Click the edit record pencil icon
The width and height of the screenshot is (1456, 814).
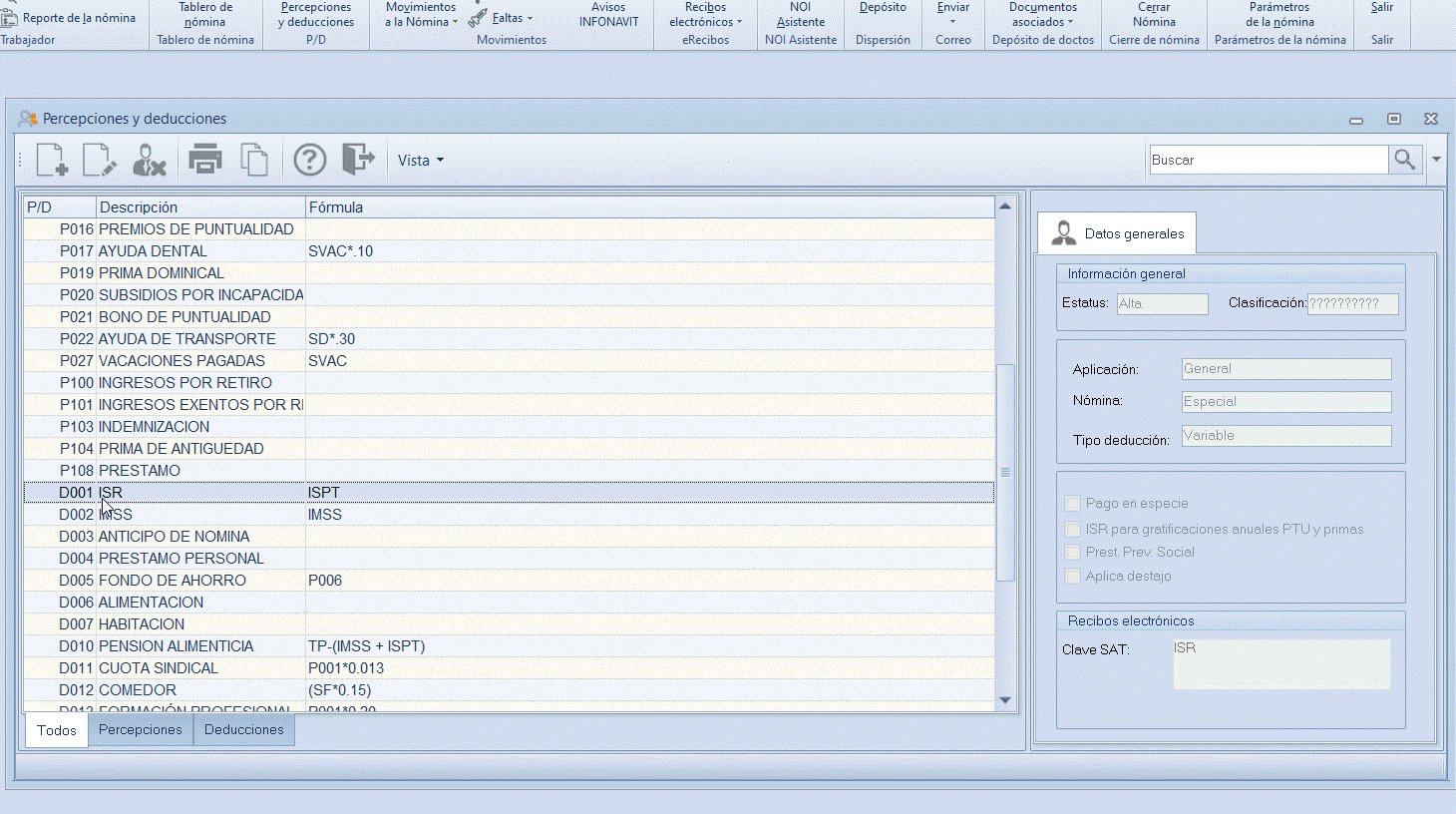point(100,160)
